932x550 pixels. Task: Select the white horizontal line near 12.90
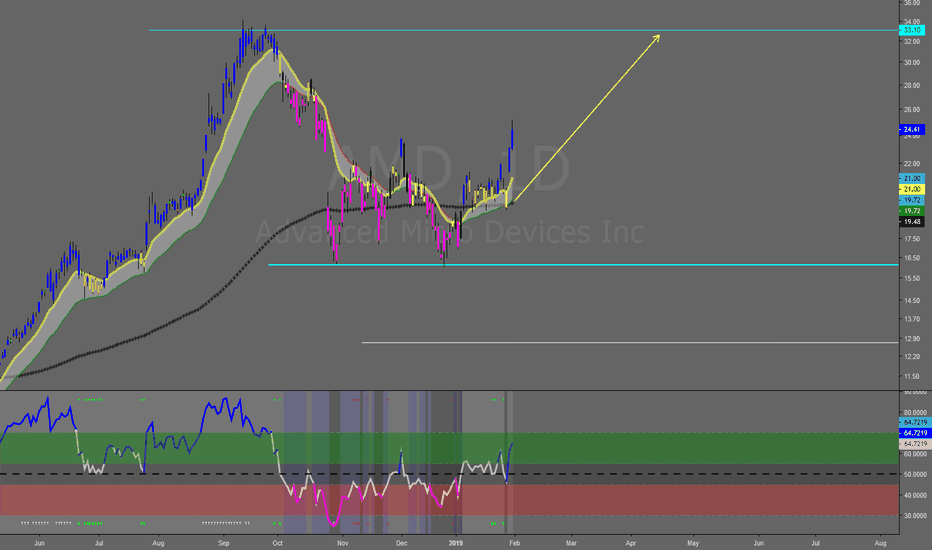point(630,342)
